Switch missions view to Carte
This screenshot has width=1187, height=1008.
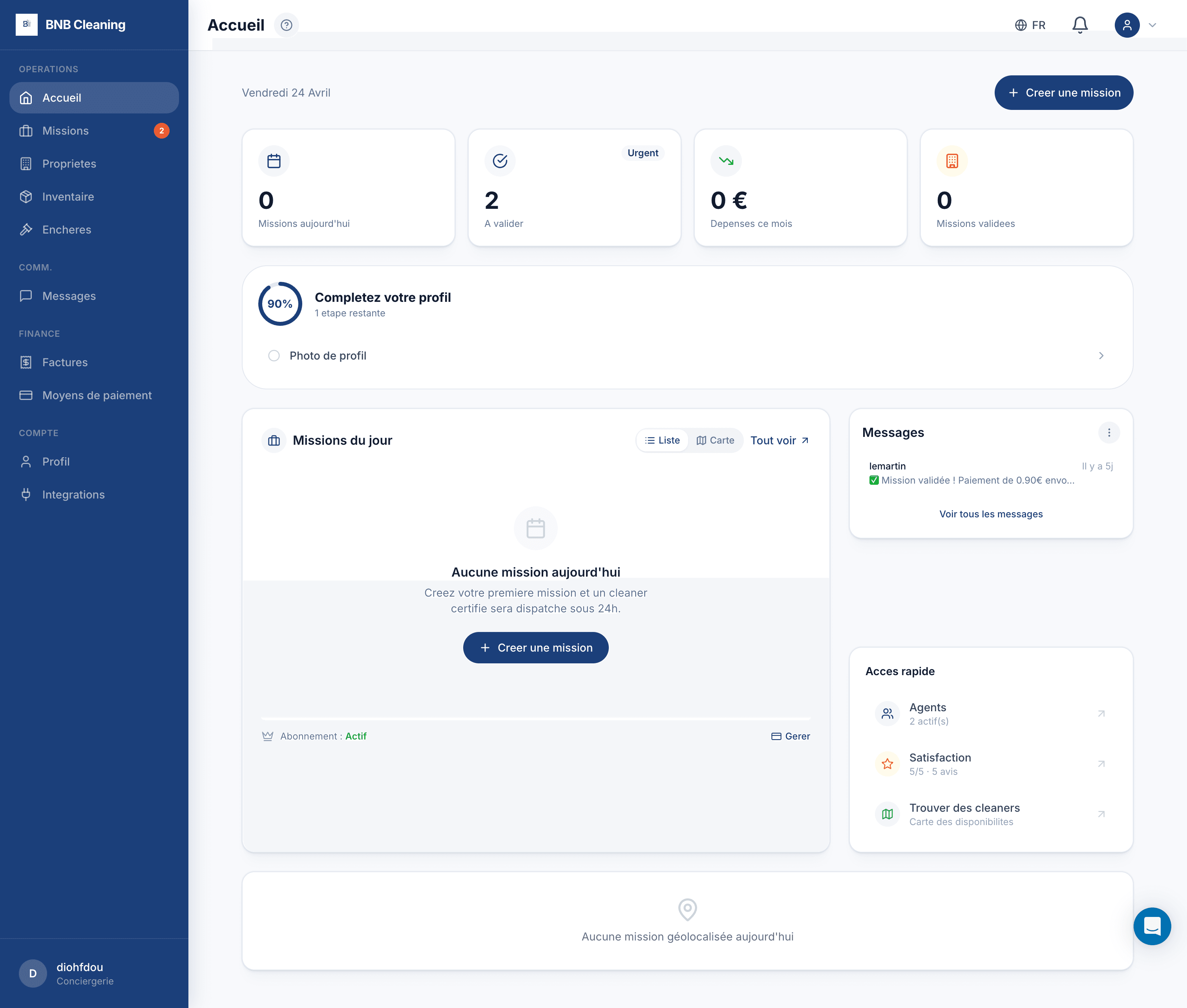point(716,440)
